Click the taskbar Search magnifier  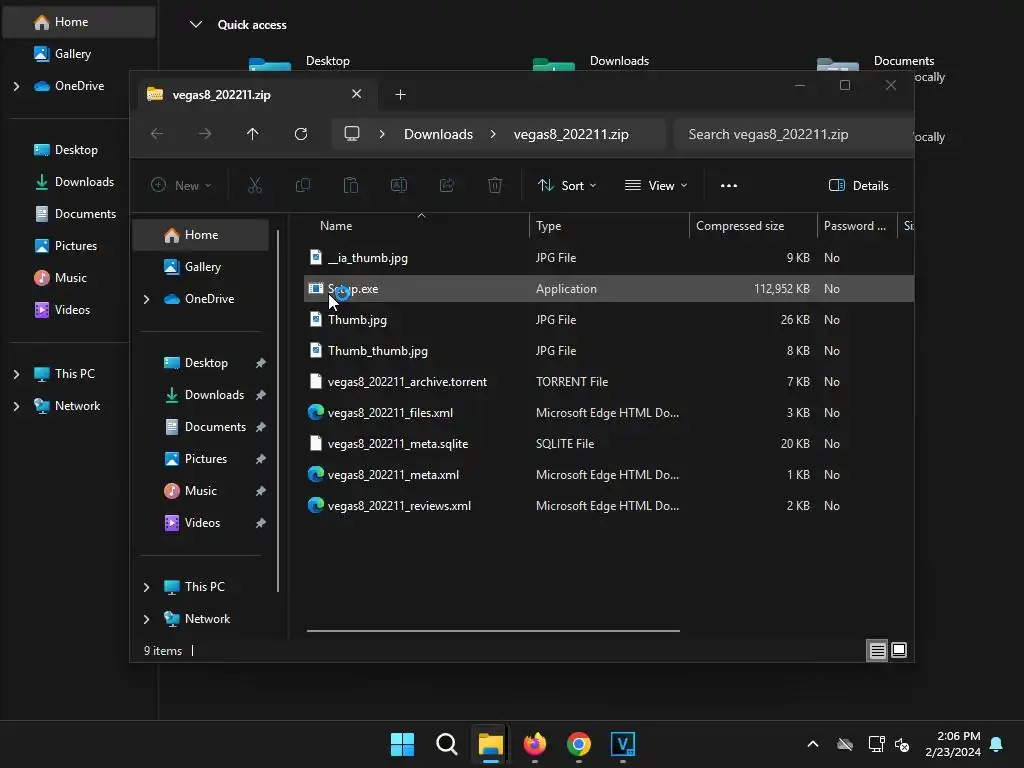447,744
